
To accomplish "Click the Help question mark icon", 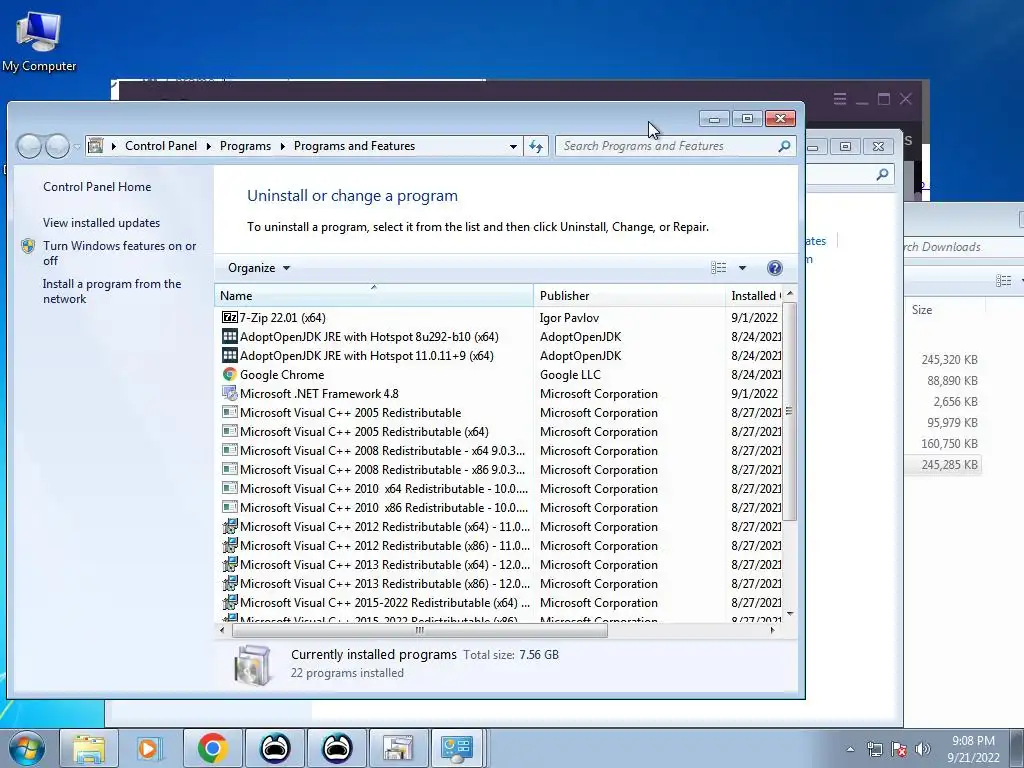I will [775, 268].
